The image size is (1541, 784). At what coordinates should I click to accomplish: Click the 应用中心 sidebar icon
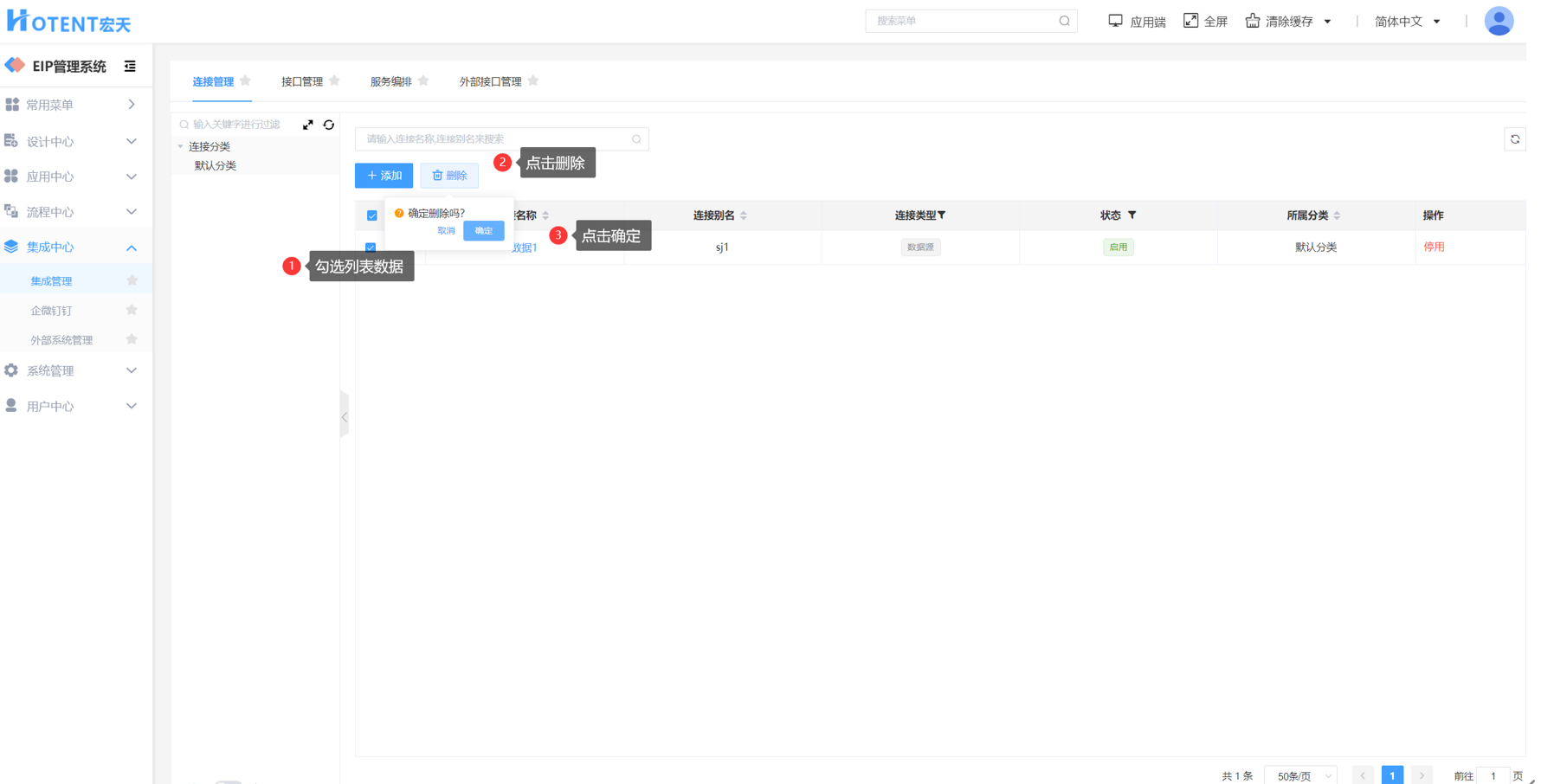(x=12, y=177)
